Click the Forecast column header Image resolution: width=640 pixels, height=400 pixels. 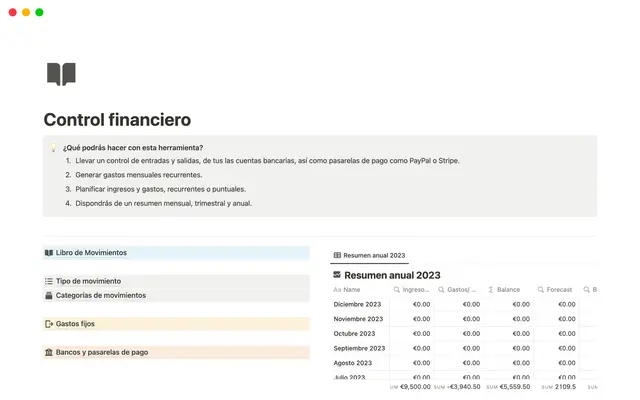click(x=556, y=289)
